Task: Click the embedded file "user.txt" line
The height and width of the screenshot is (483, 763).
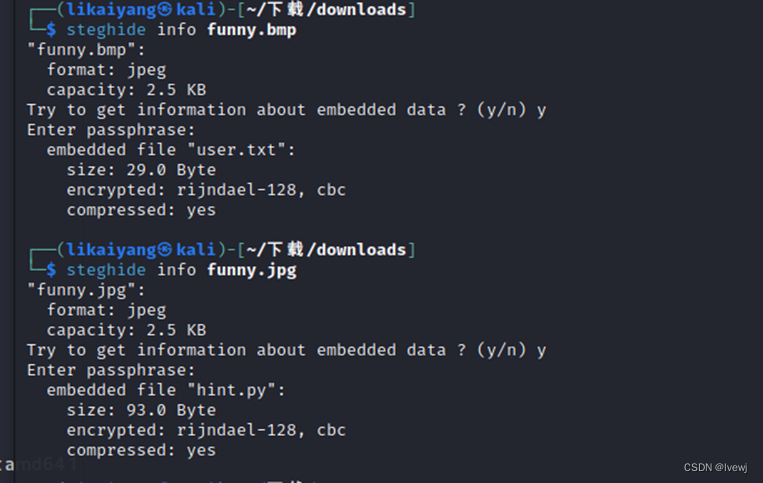Action: (x=171, y=150)
